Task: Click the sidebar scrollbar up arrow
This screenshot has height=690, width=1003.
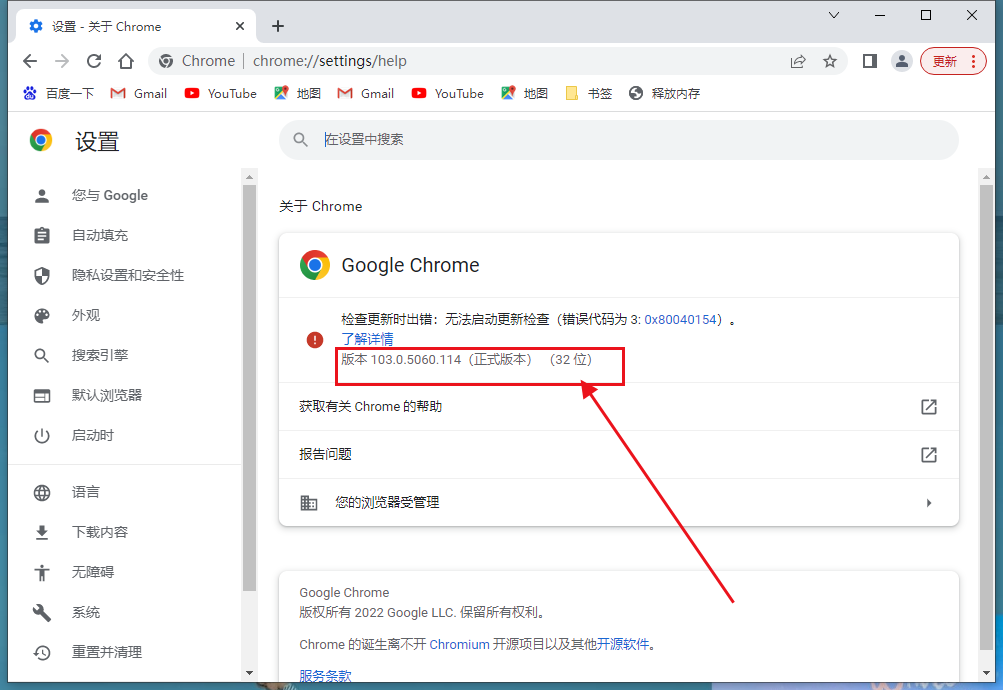Action: coord(249,177)
